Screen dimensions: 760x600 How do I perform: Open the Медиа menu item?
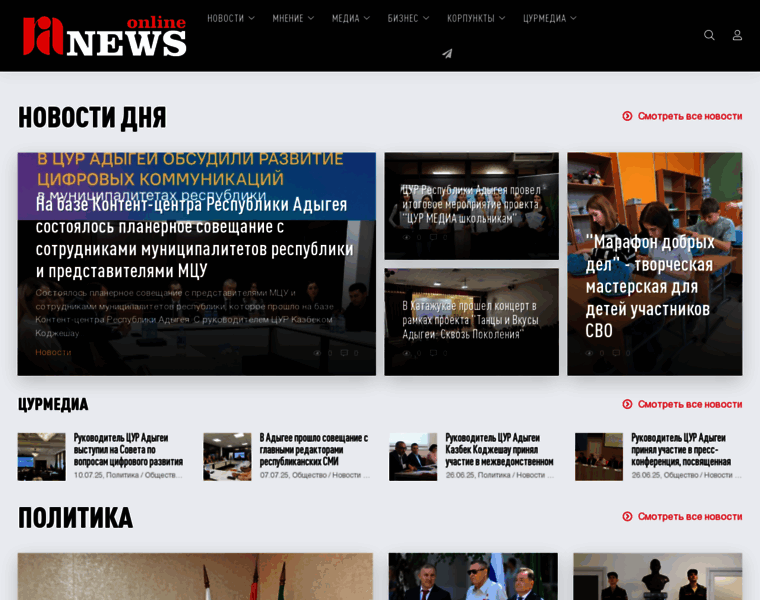(350, 18)
